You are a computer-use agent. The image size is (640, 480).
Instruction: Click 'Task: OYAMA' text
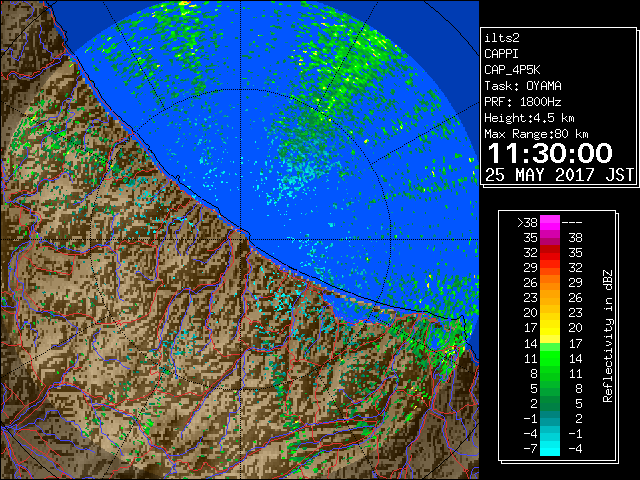[x=523, y=86]
